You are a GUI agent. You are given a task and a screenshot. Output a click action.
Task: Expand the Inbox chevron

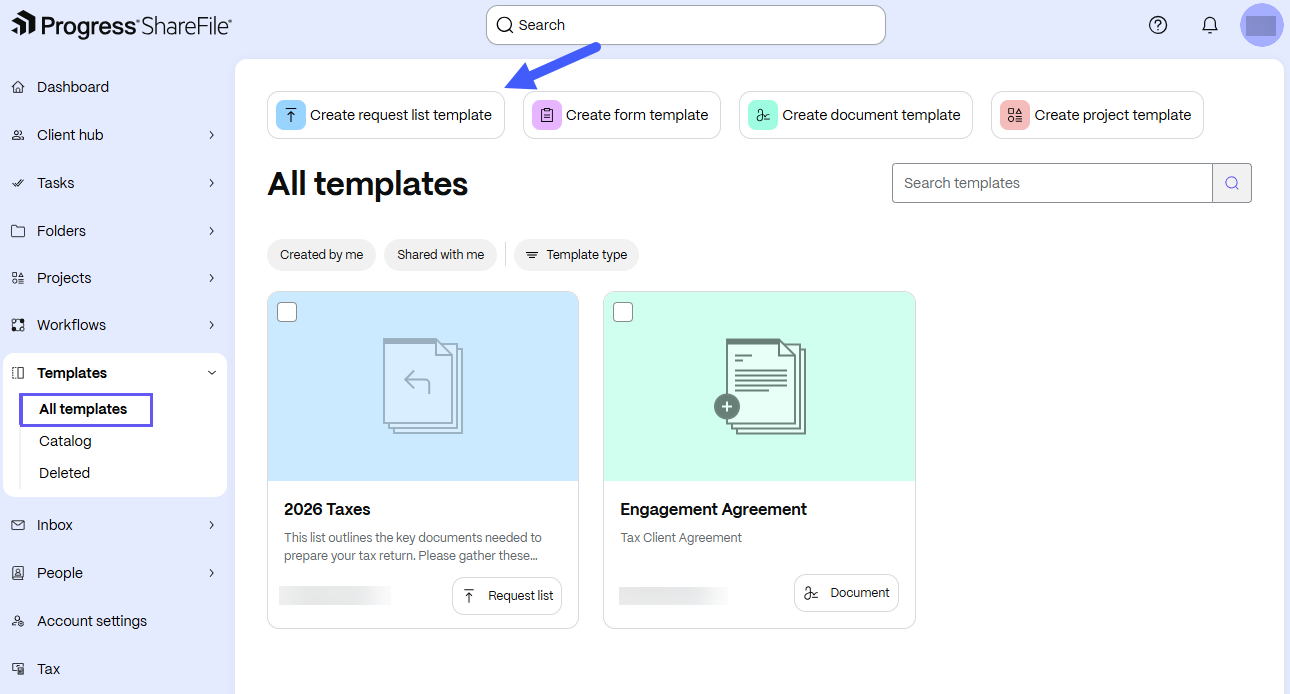(211, 525)
